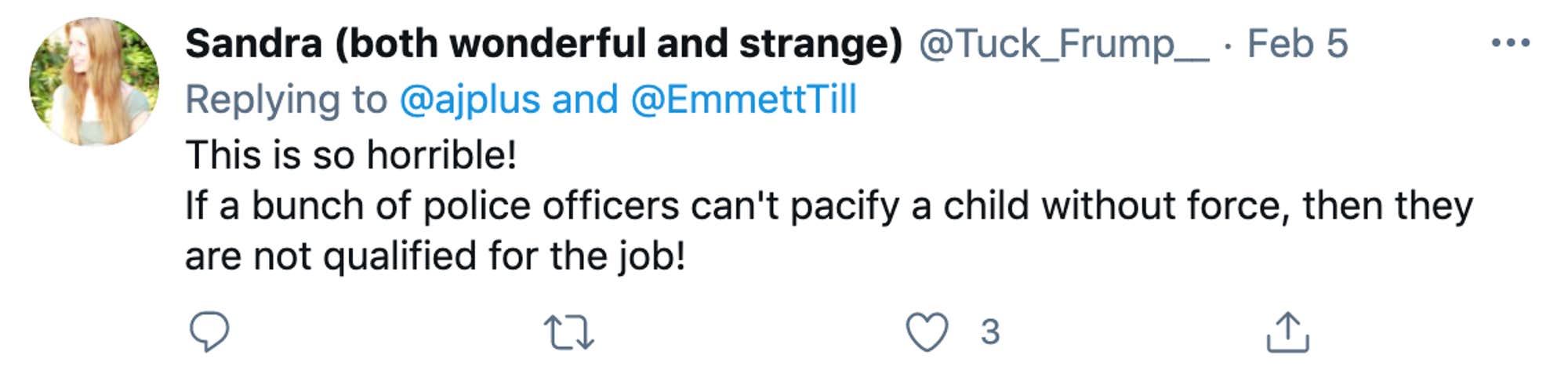Click the display name Sandra

click(254, 43)
